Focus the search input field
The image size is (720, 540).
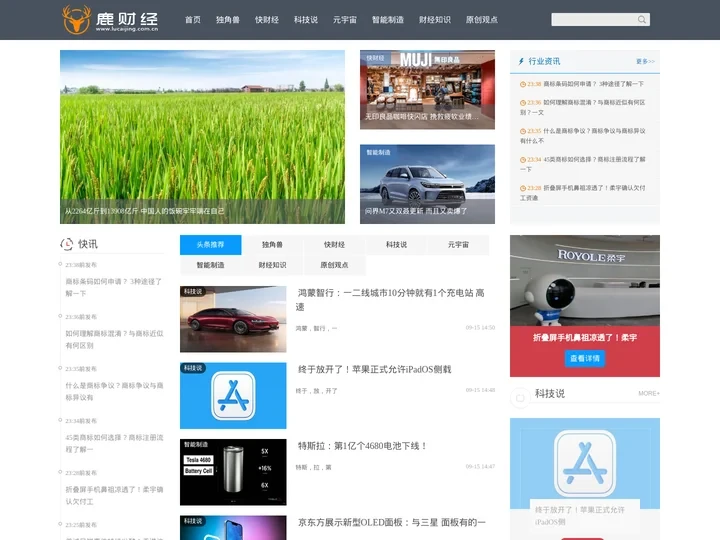(594, 19)
